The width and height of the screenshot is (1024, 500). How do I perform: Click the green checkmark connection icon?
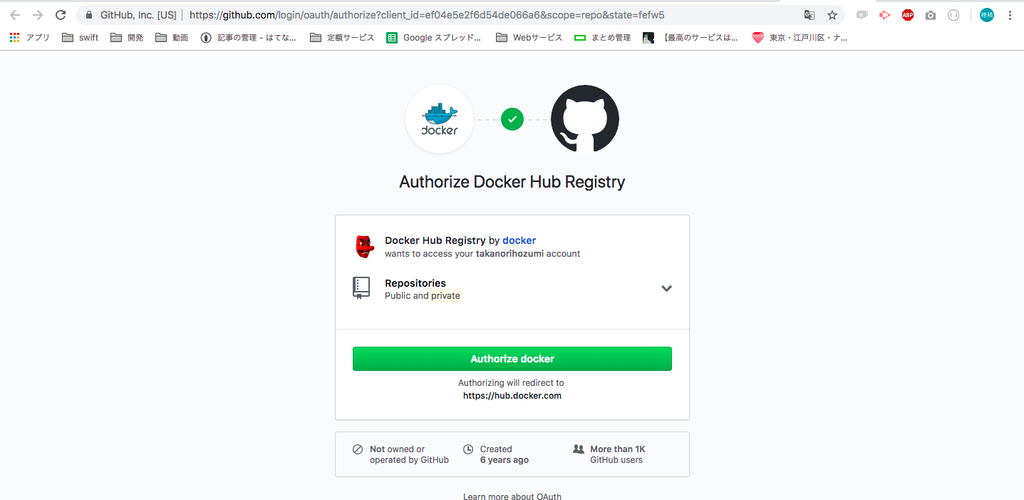[x=512, y=119]
